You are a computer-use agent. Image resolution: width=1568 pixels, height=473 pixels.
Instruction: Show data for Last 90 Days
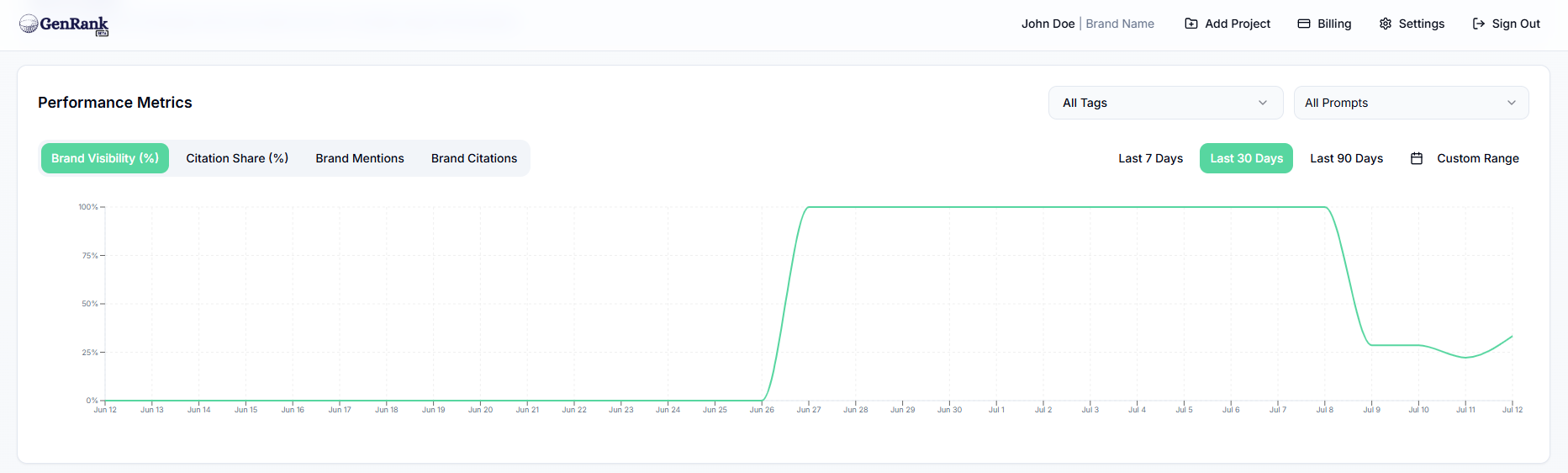point(1346,158)
